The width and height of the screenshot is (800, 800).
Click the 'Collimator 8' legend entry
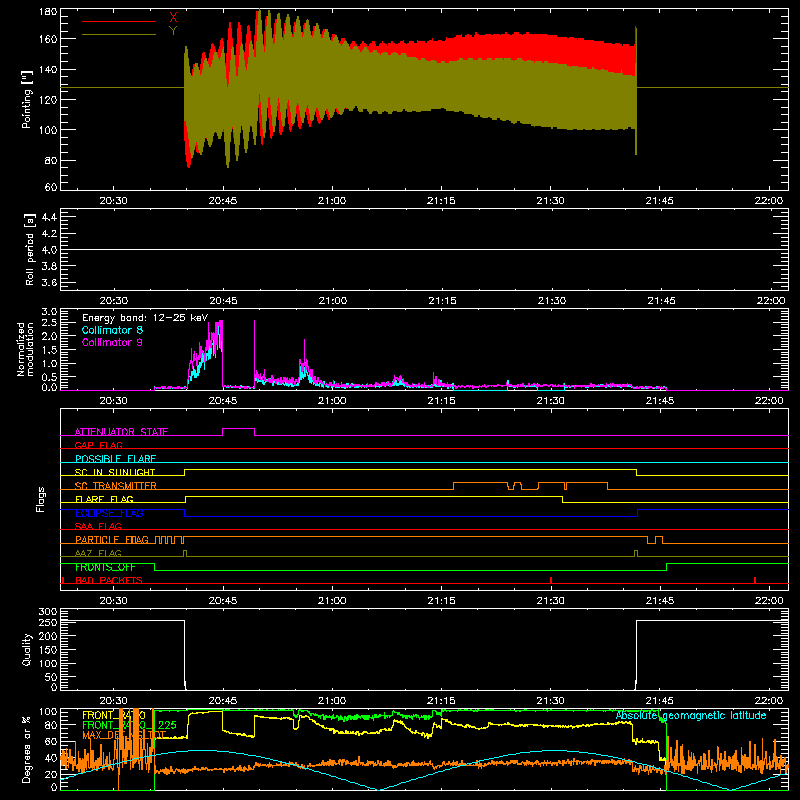(112, 330)
